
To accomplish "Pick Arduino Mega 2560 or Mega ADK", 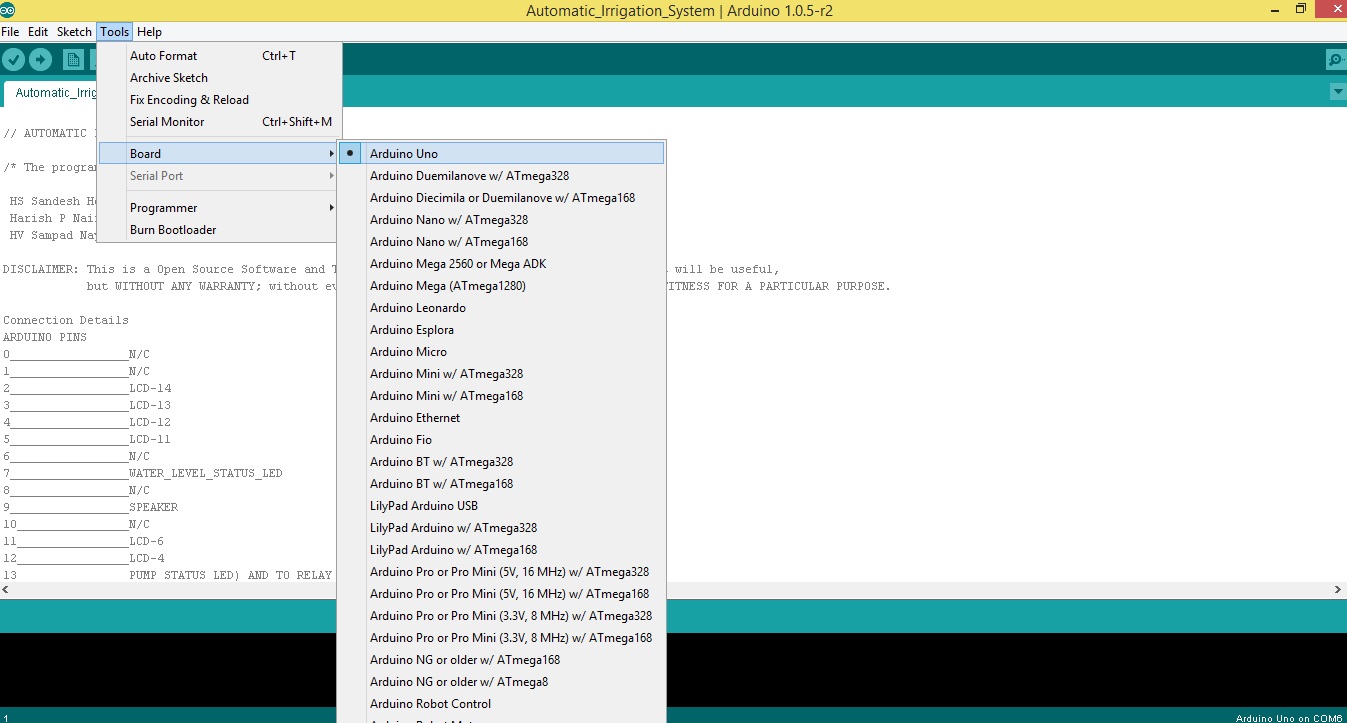I will click(501, 264).
